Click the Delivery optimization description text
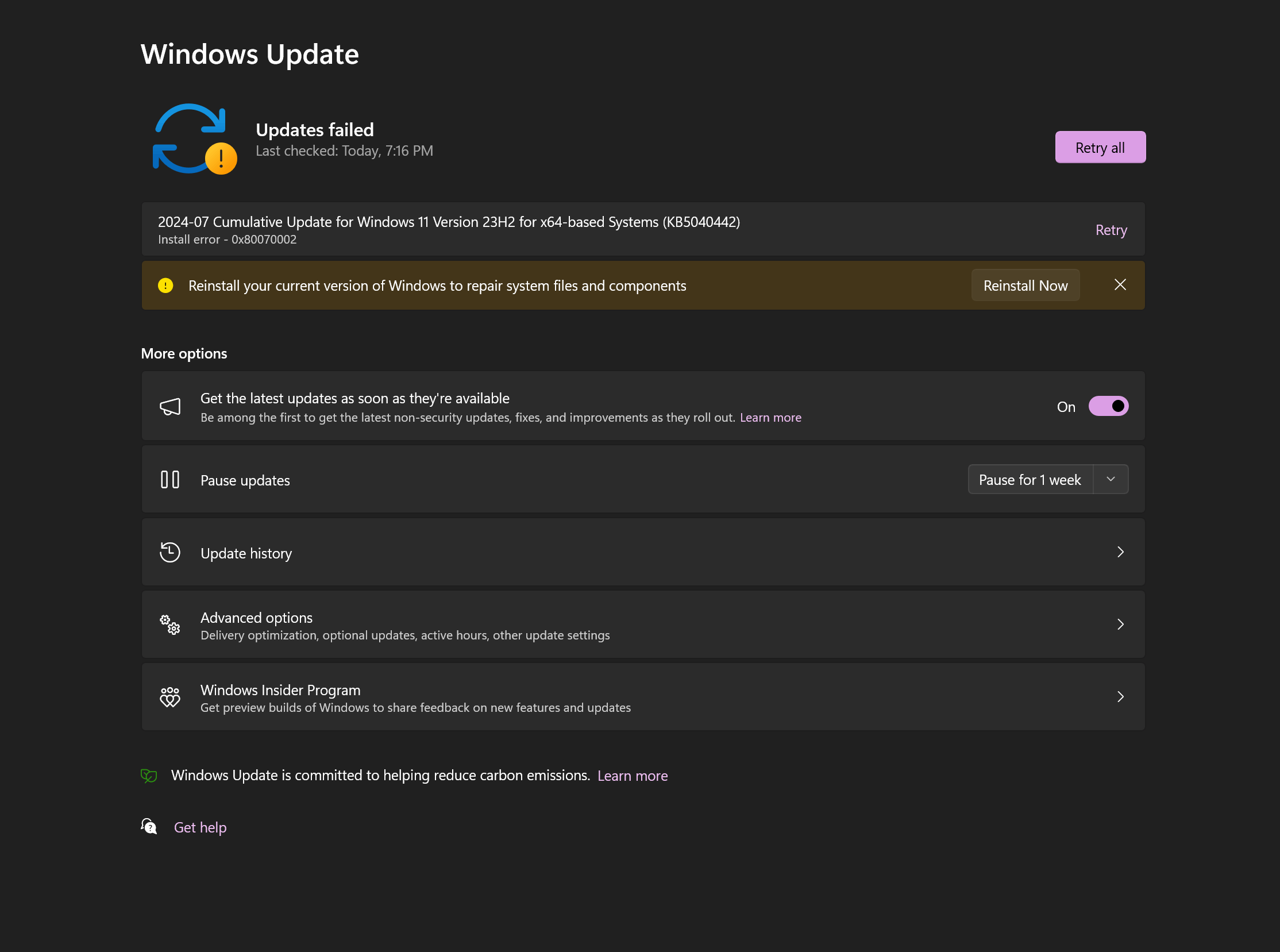Image resolution: width=1280 pixels, height=952 pixels. pos(405,635)
